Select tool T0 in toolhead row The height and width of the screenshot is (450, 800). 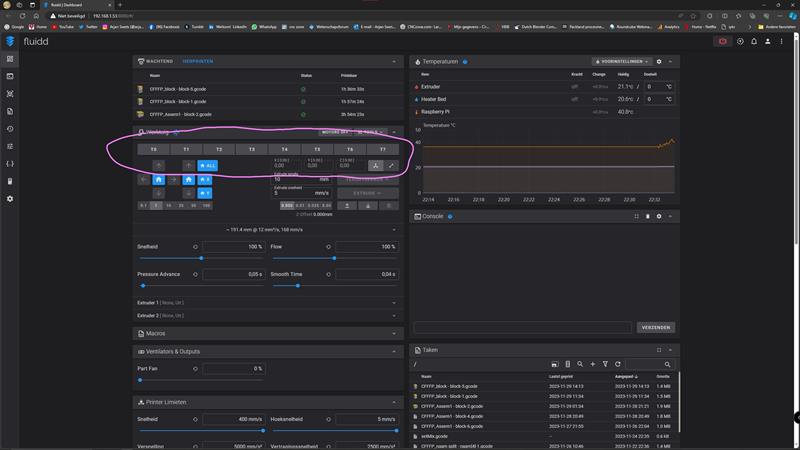tap(154, 149)
